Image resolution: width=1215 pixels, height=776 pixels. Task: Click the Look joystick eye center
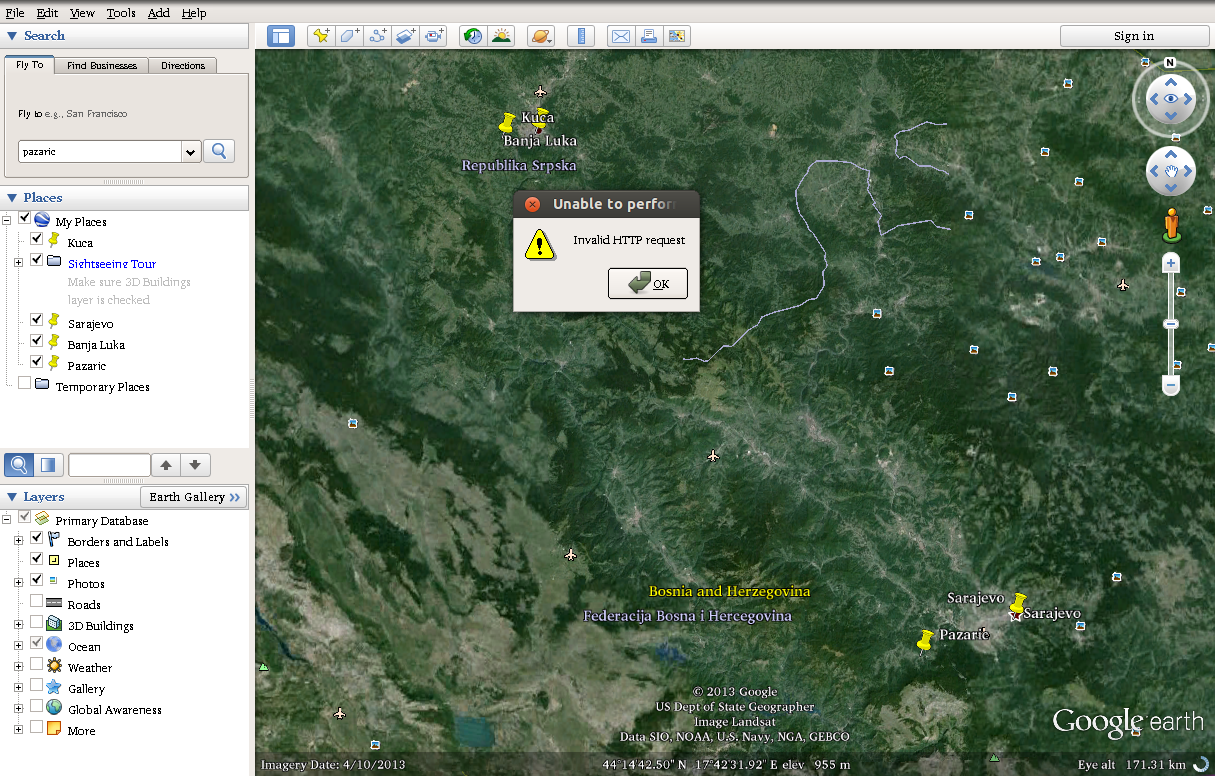[1170, 99]
